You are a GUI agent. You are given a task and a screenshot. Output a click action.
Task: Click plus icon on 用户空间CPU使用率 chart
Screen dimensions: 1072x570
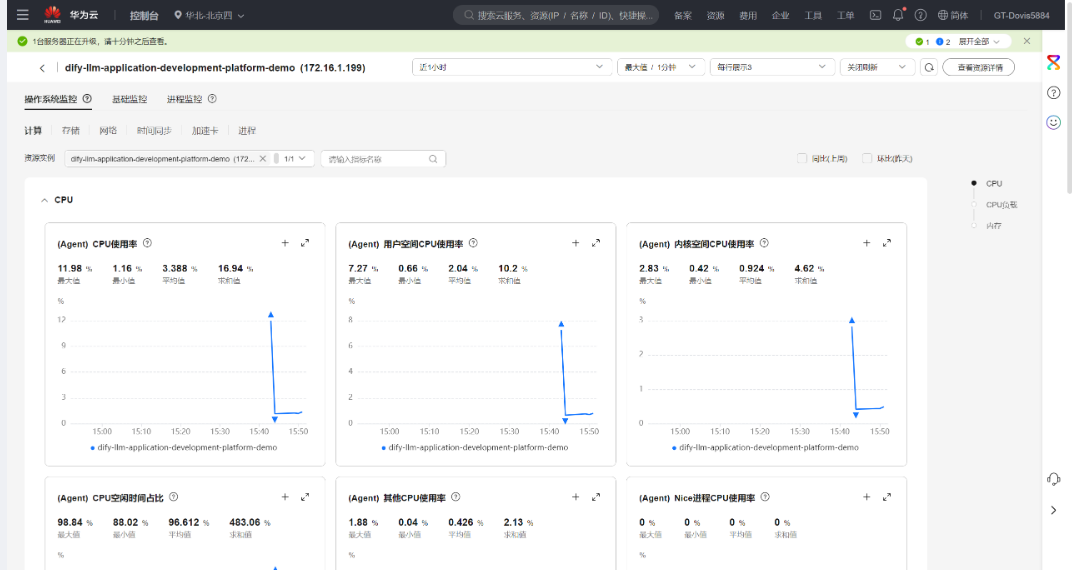point(575,243)
